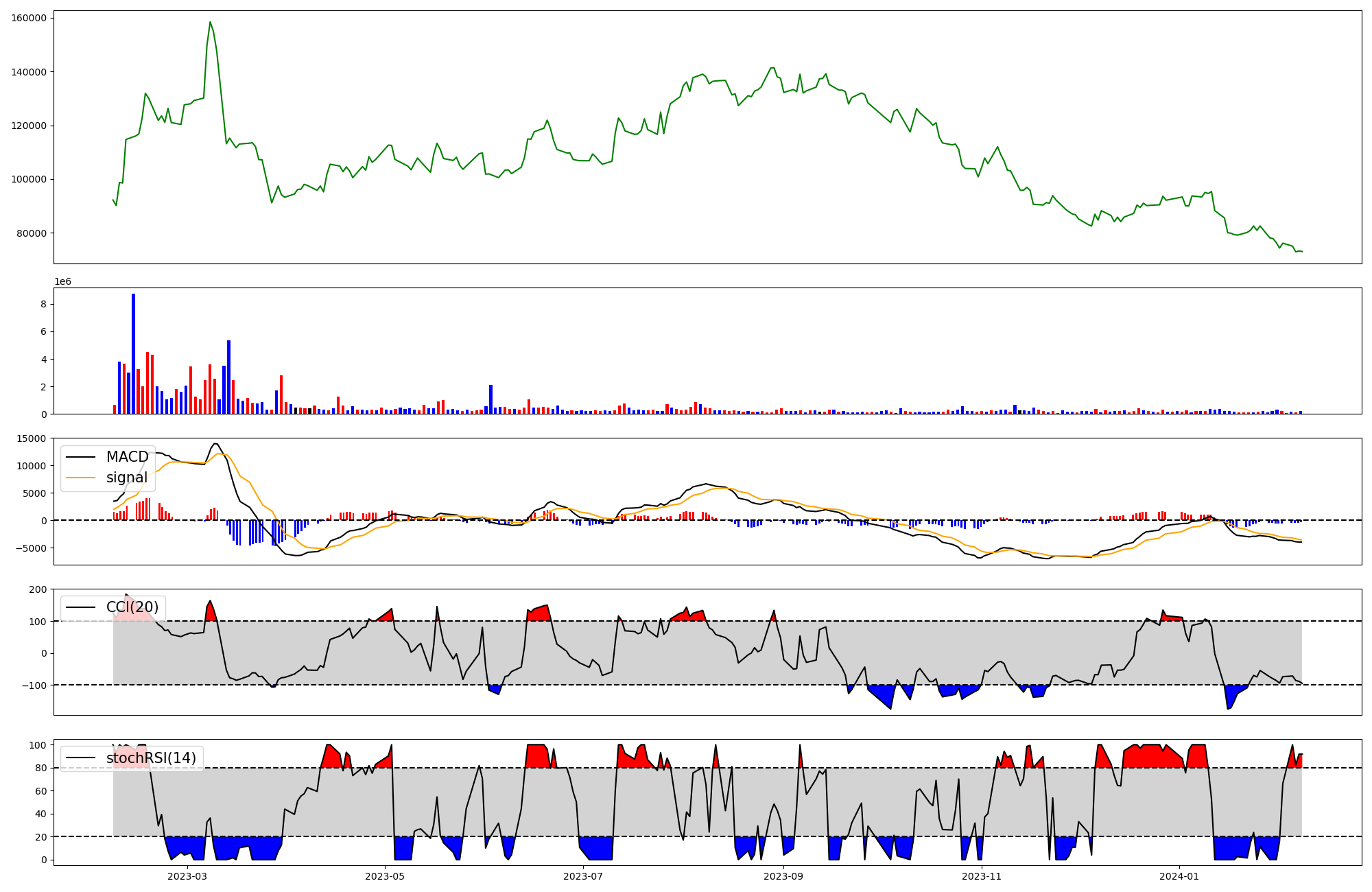The width and height of the screenshot is (1372, 892).
Task: Click the 2023-05 date label
Action: (385, 876)
